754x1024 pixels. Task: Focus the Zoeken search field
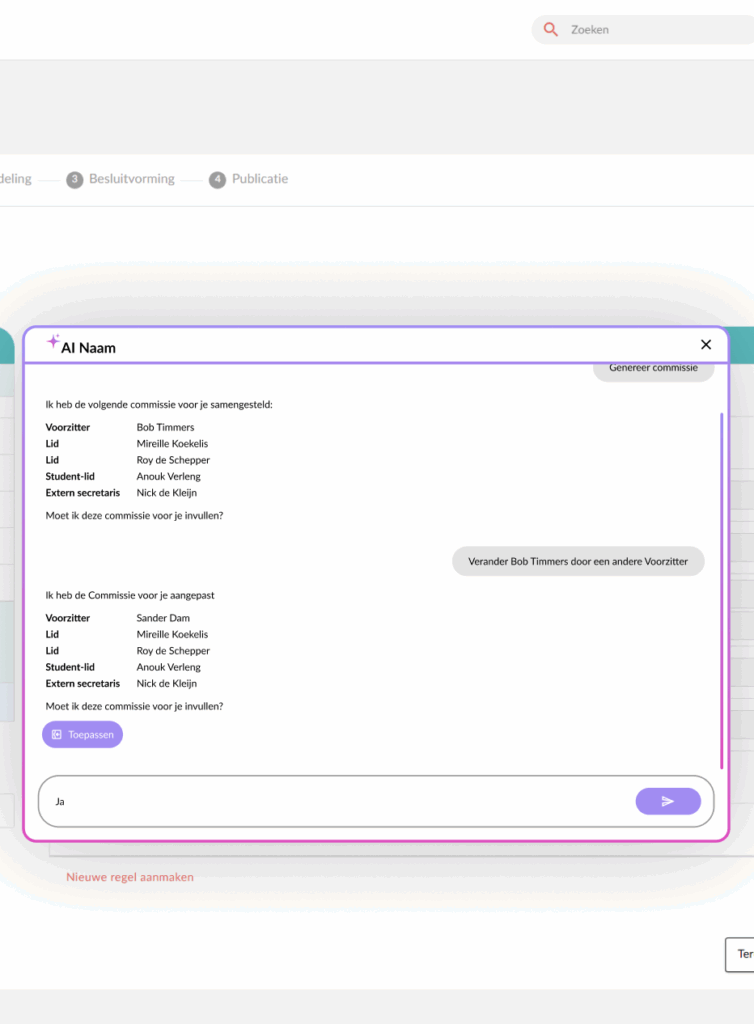650,30
